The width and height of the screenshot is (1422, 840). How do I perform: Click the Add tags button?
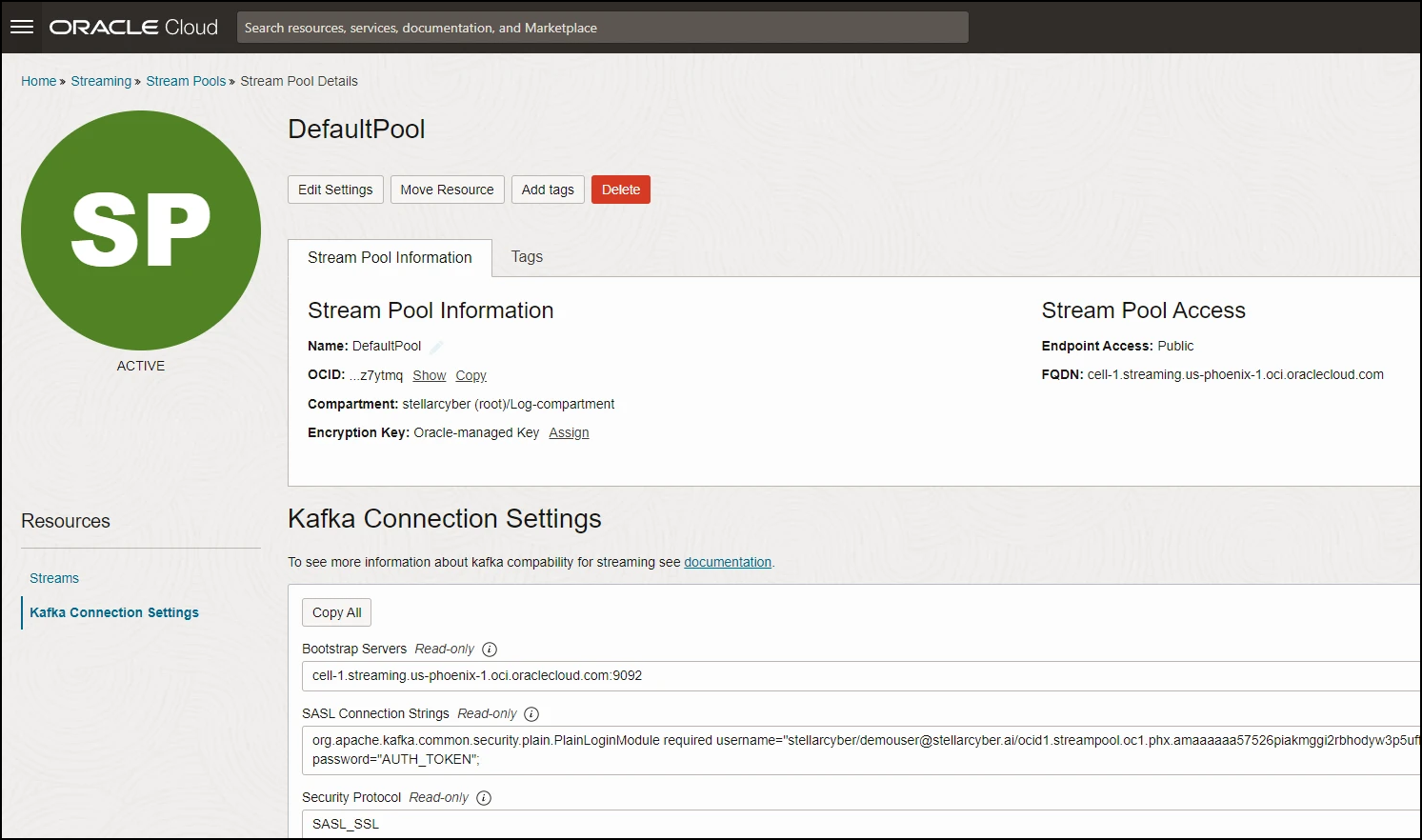(548, 190)
